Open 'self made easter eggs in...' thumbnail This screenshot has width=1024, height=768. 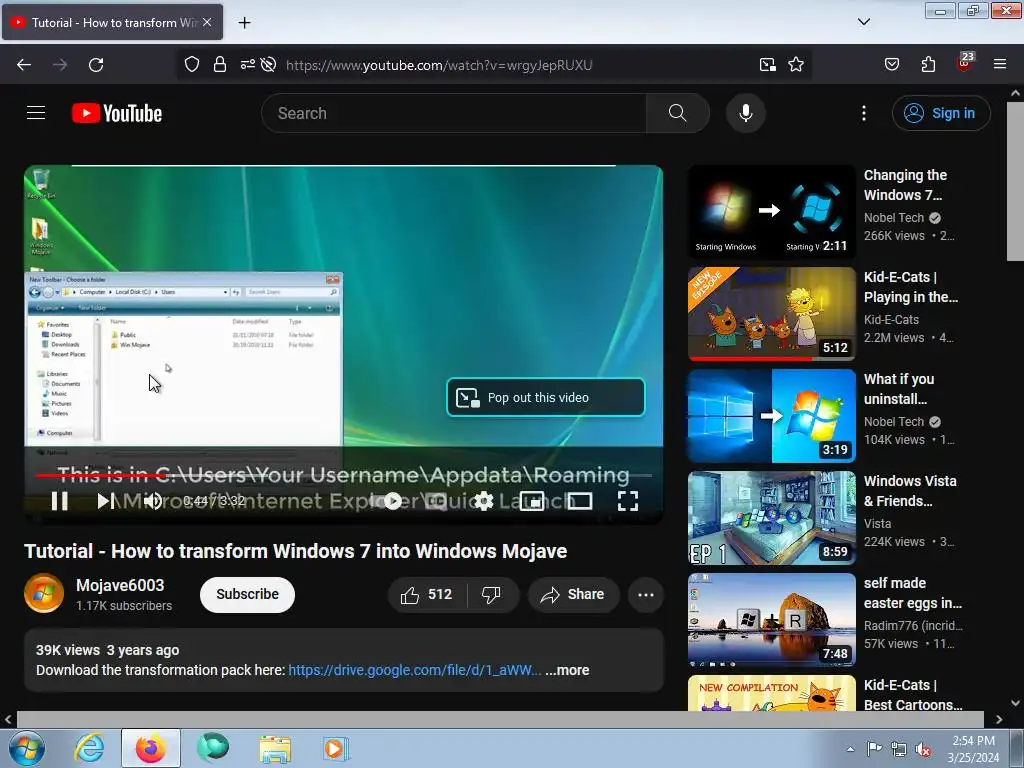pos(771,620)
